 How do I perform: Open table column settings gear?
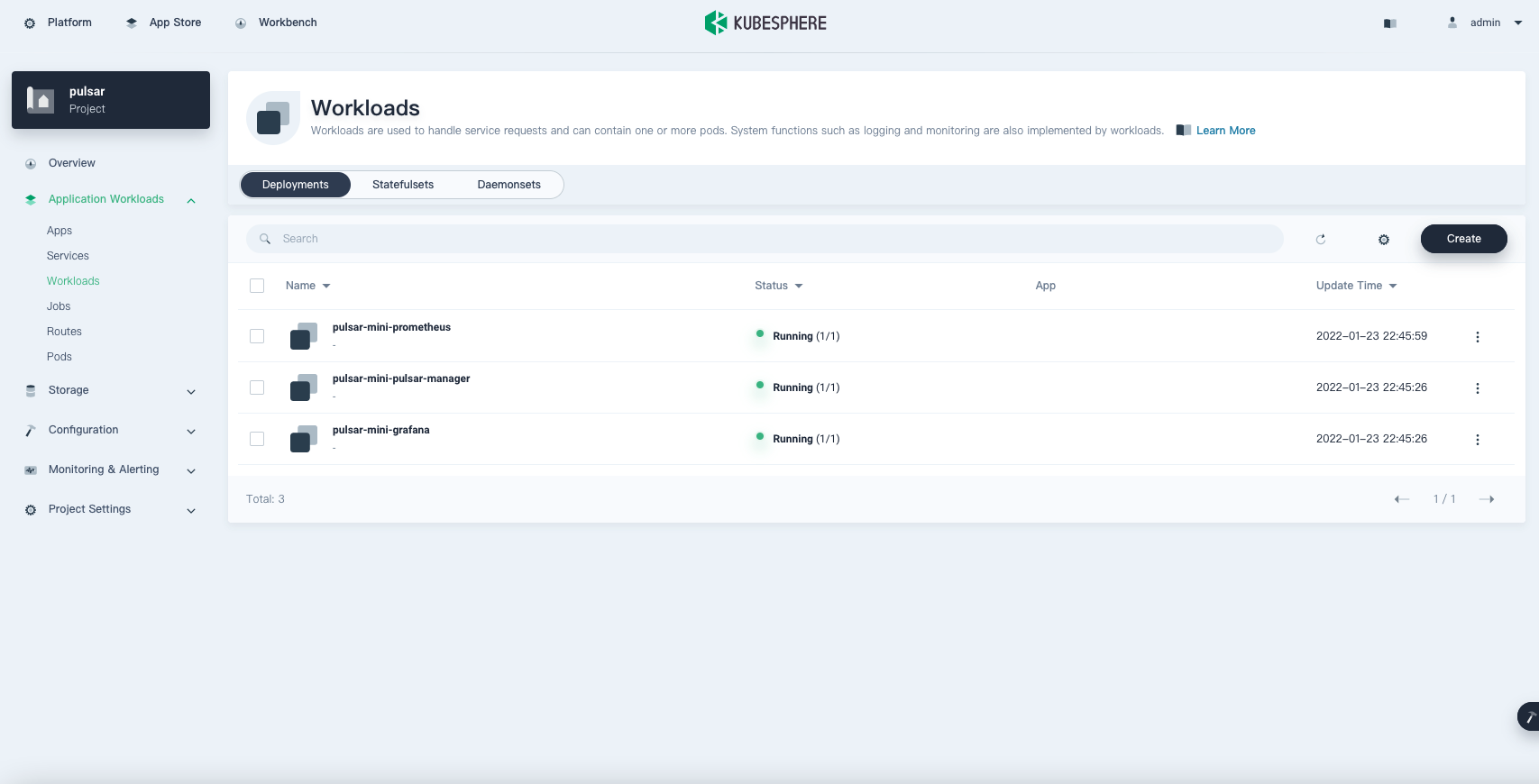pyautogui.click(x=1384, y=240)
